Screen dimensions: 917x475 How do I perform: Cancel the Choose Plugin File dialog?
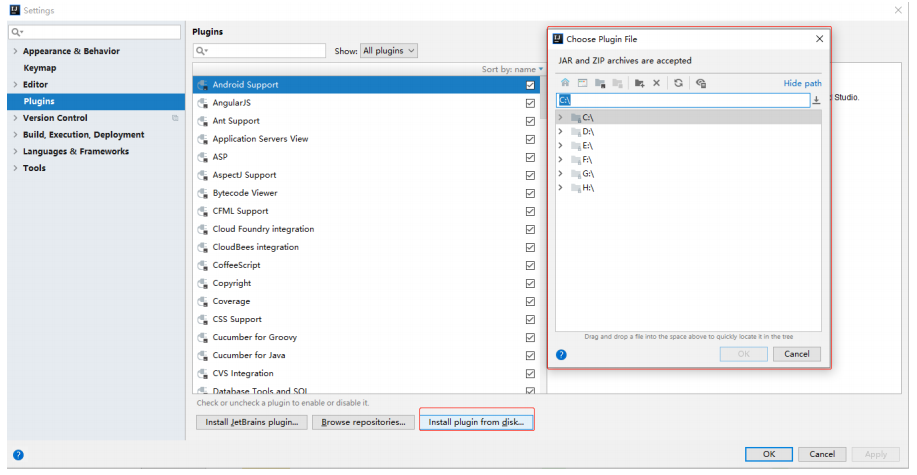797,354
